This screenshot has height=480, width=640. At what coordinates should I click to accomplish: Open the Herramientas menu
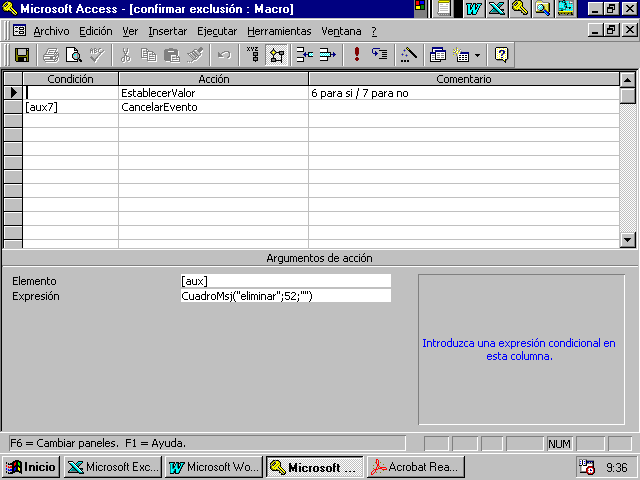point(279,31)
